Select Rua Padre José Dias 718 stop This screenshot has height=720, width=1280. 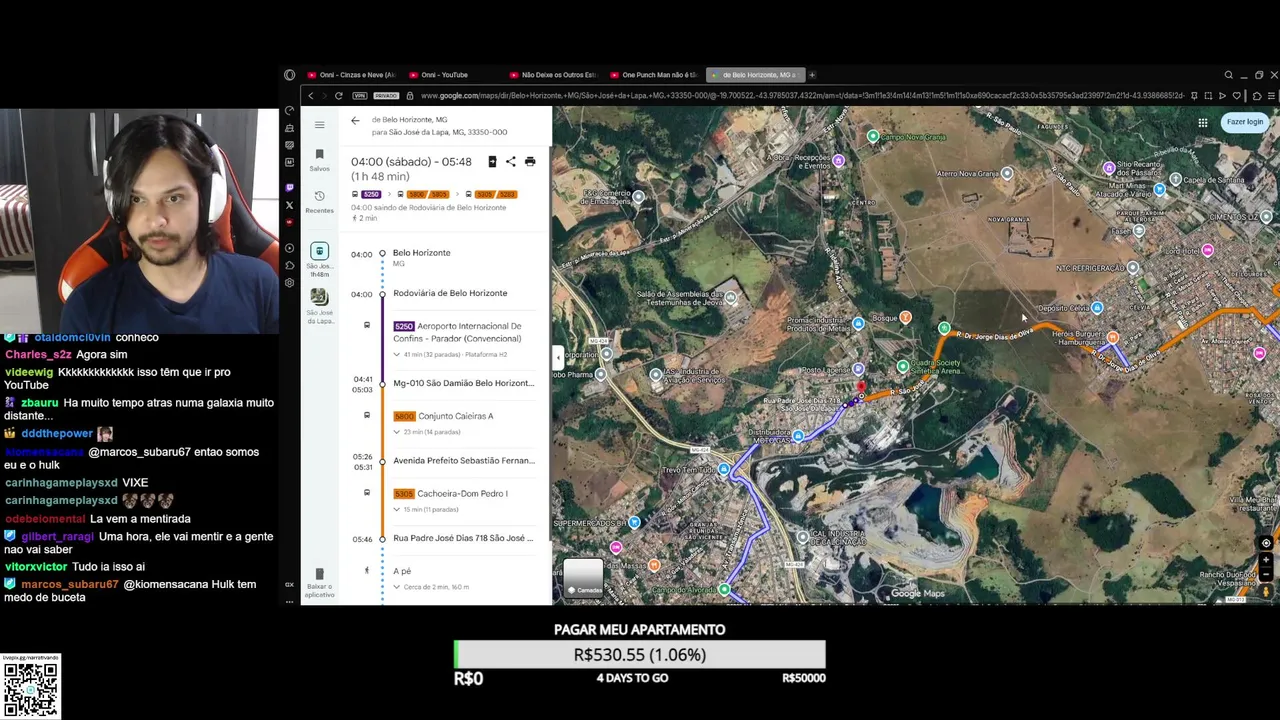[463, 538]
